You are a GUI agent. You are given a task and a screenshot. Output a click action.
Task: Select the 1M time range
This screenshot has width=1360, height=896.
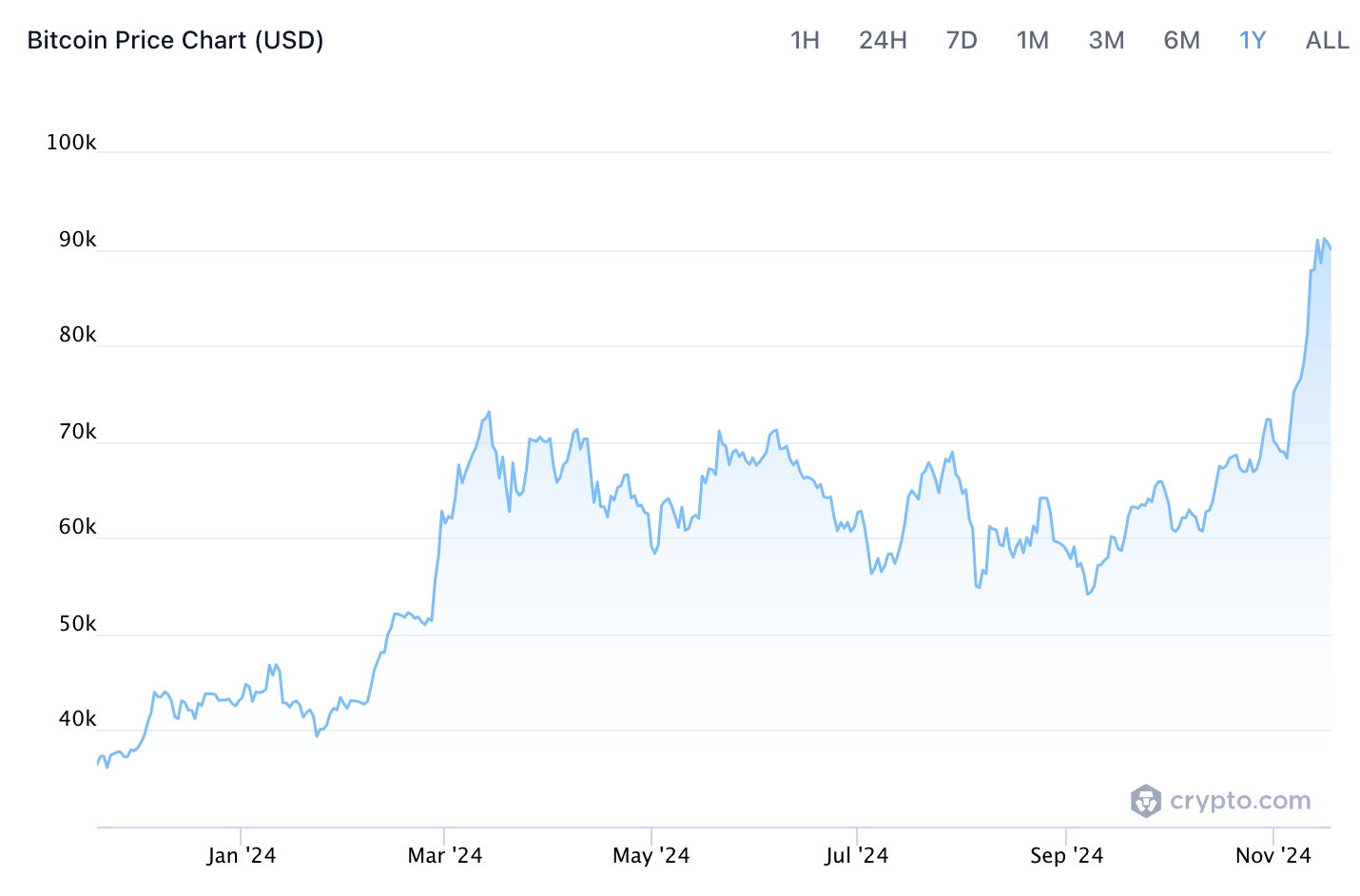tap(1032, 40)
